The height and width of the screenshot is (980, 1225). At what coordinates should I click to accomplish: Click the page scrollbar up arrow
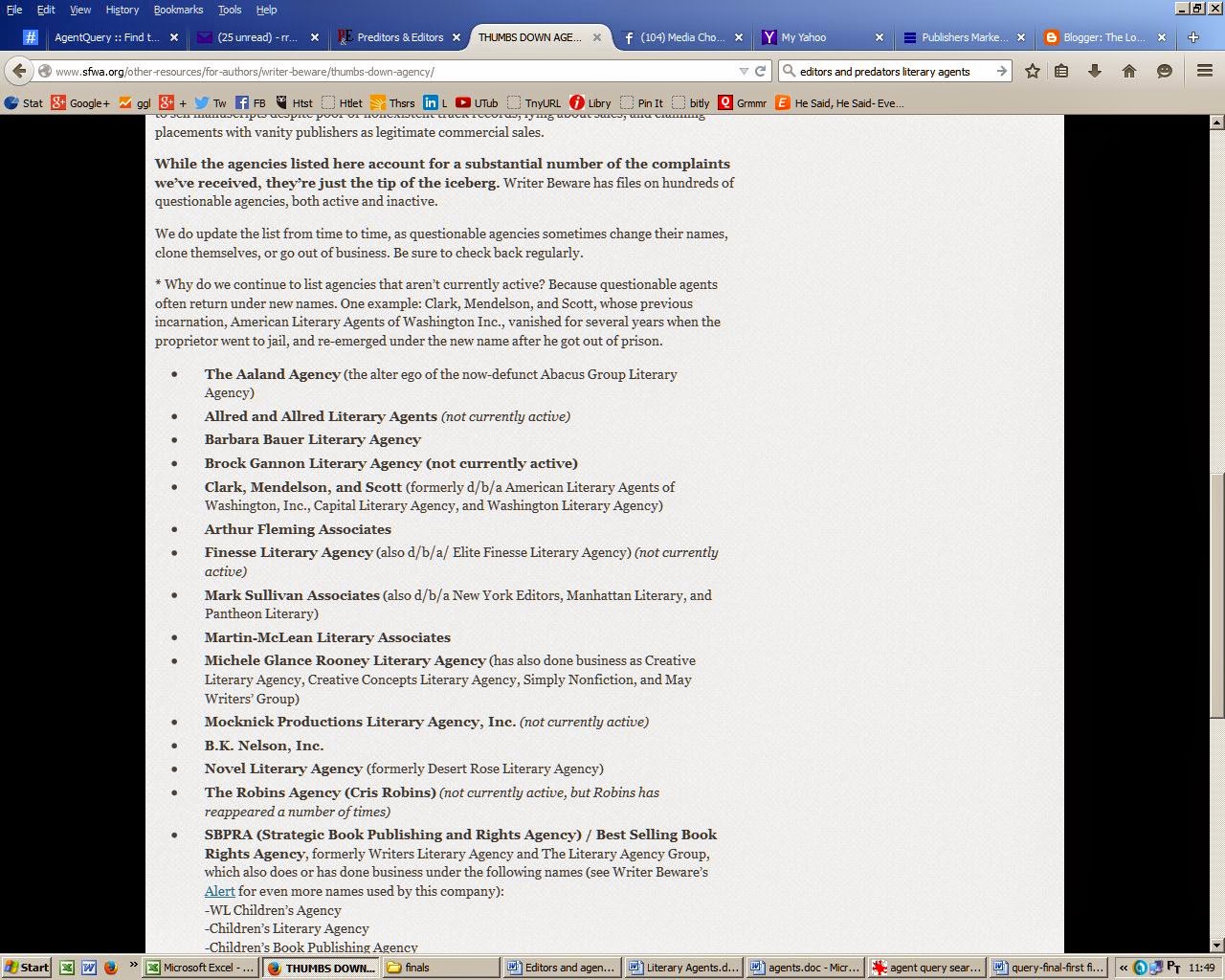tap(1217, 122)
